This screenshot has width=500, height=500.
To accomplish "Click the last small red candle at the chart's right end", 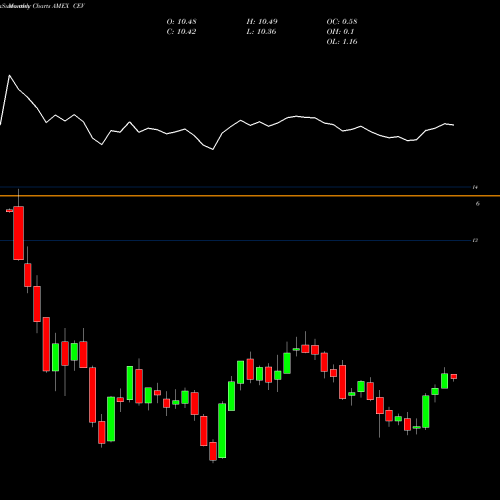I will point(454,377).
